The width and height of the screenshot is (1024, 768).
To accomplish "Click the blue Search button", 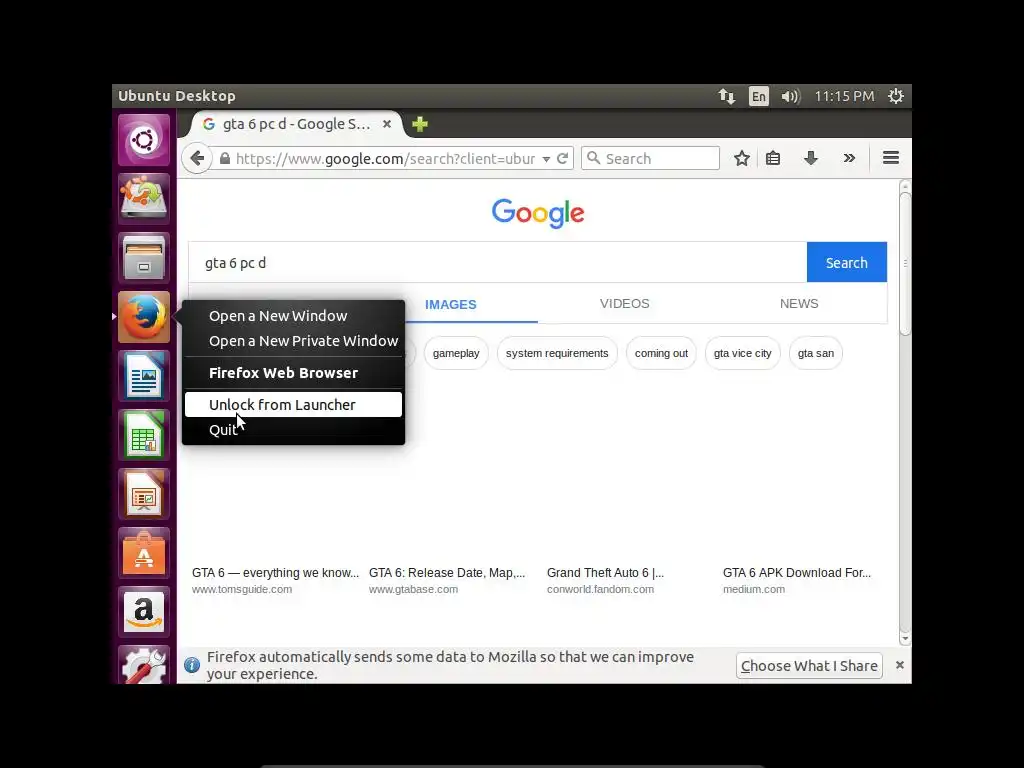I will 847,263.
